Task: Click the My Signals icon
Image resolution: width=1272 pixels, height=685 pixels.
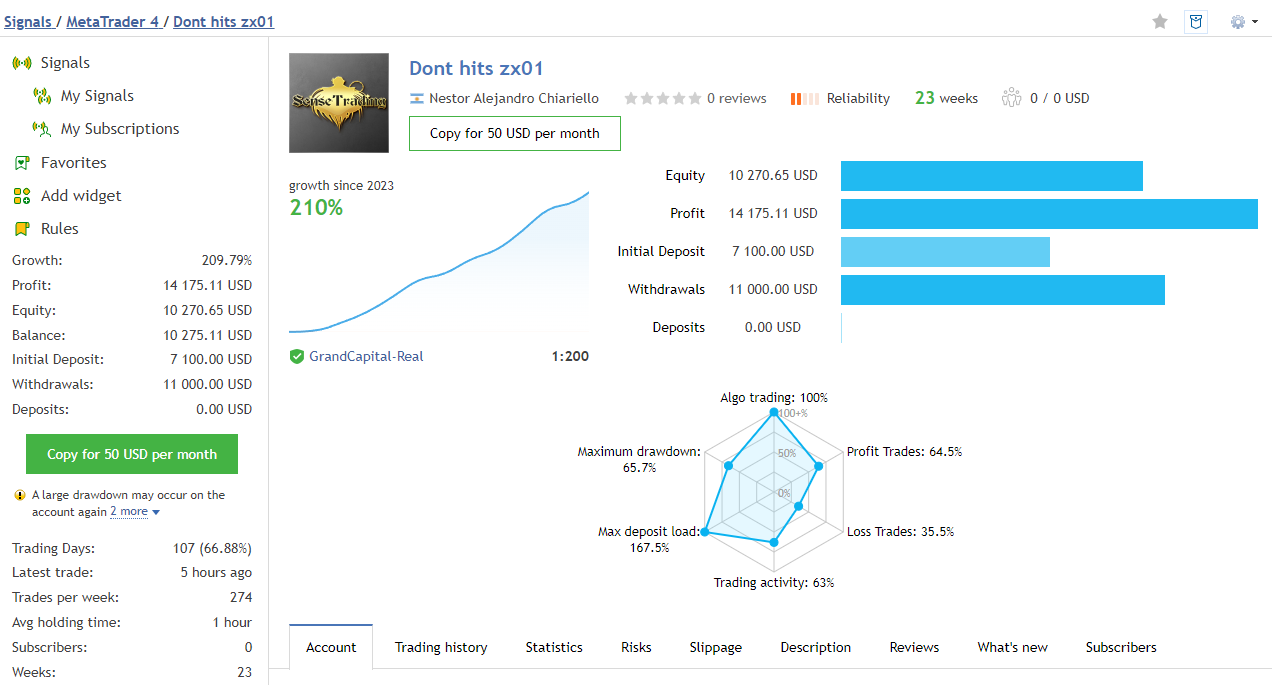Action: 42,96
